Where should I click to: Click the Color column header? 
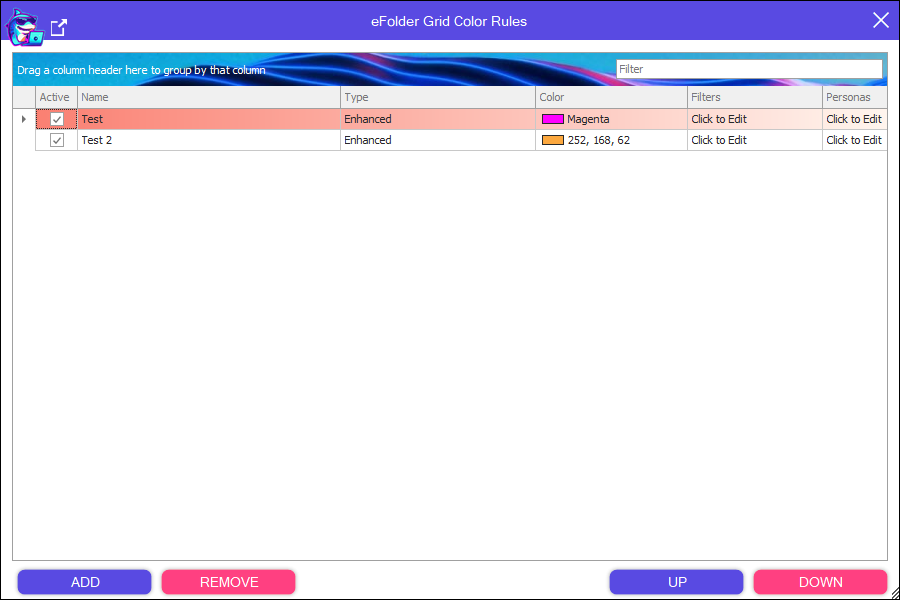point(610,97)
